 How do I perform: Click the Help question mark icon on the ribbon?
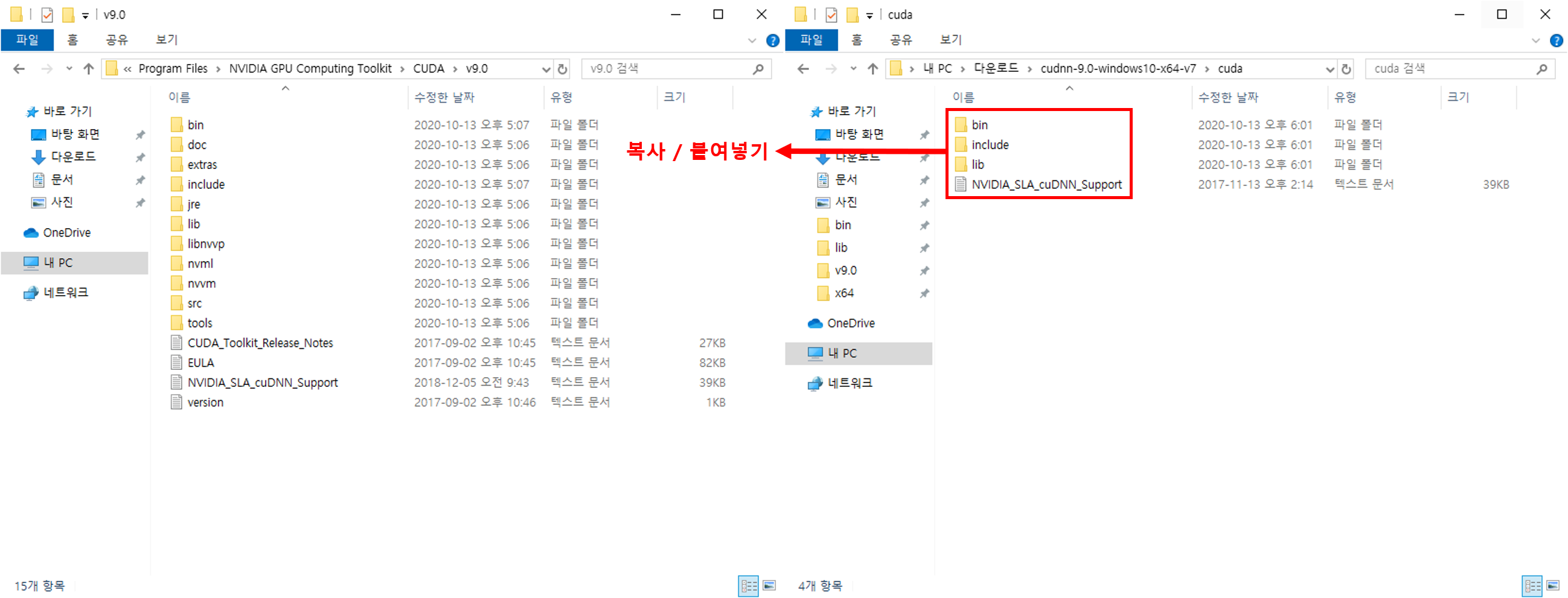coord(772,40)
